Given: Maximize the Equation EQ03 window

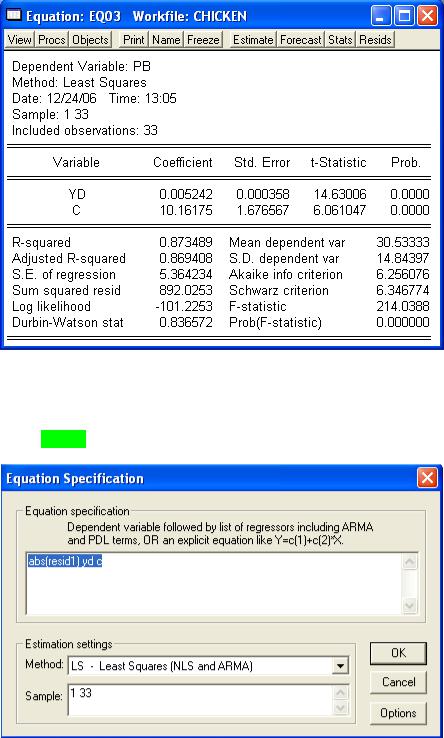Looking at the screenshot, I should (x=405, y=16).
